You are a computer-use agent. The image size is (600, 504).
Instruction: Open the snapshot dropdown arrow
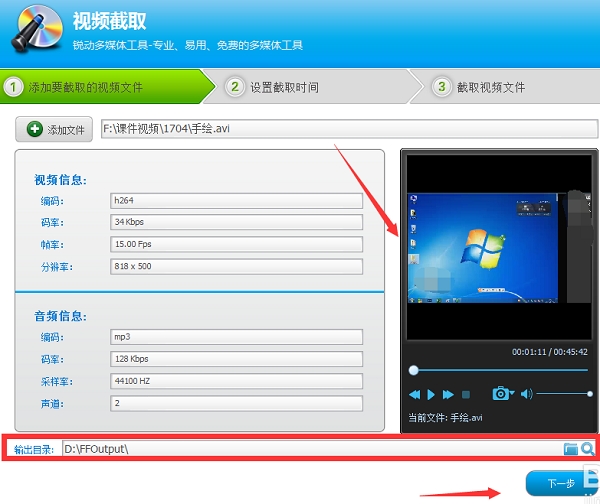512,392
